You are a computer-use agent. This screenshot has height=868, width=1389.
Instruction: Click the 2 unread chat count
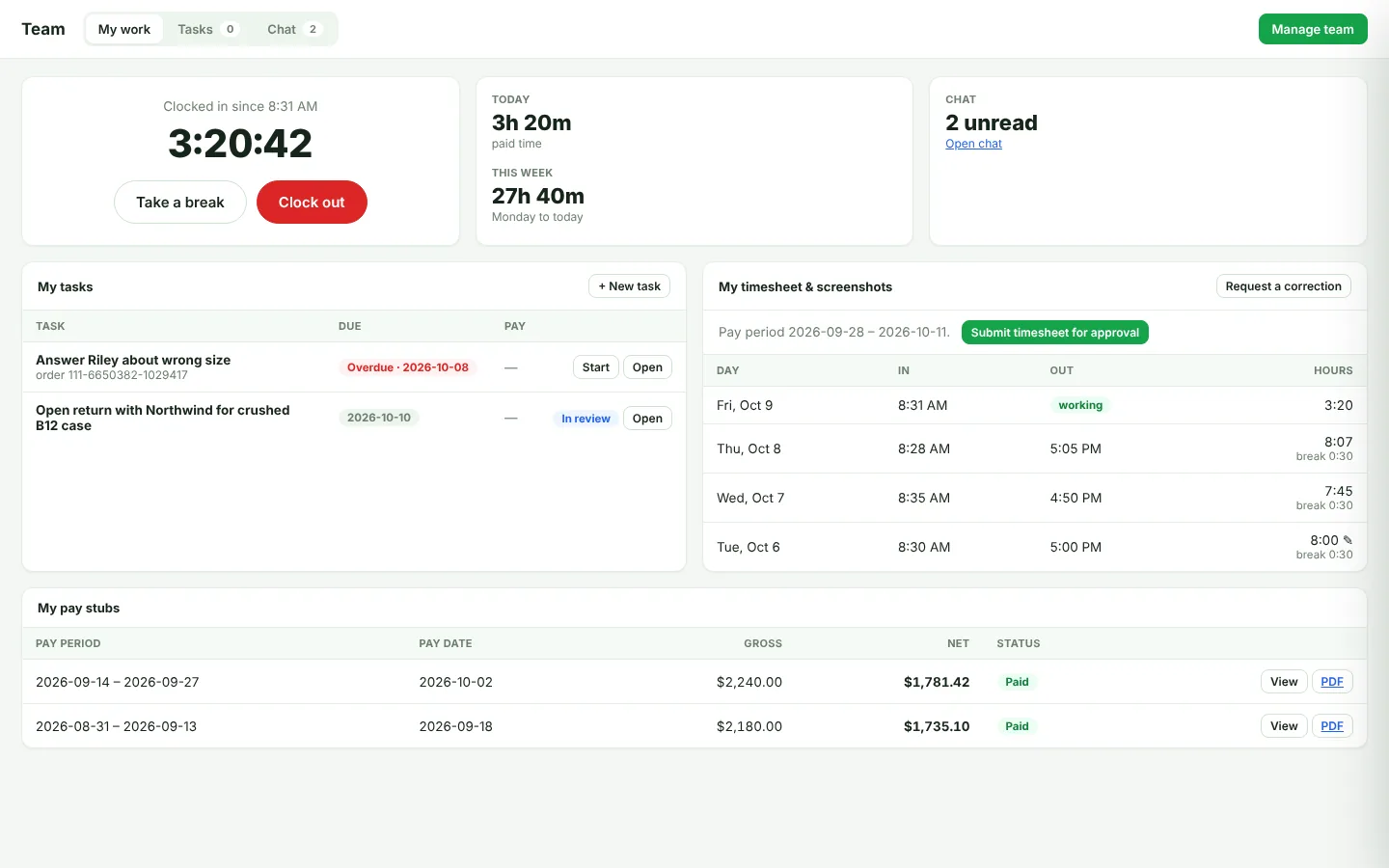tap(992, 122)
